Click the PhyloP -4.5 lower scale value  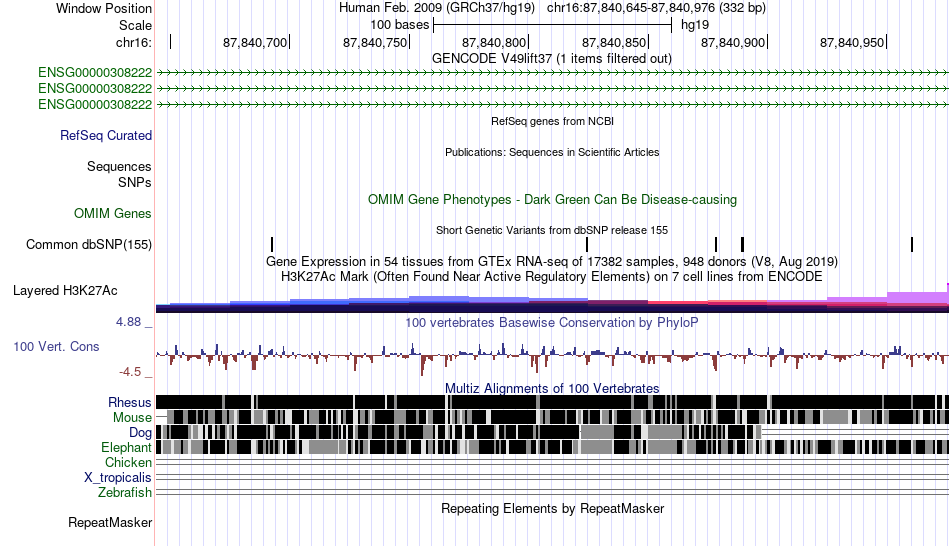[x=130, y=371]
